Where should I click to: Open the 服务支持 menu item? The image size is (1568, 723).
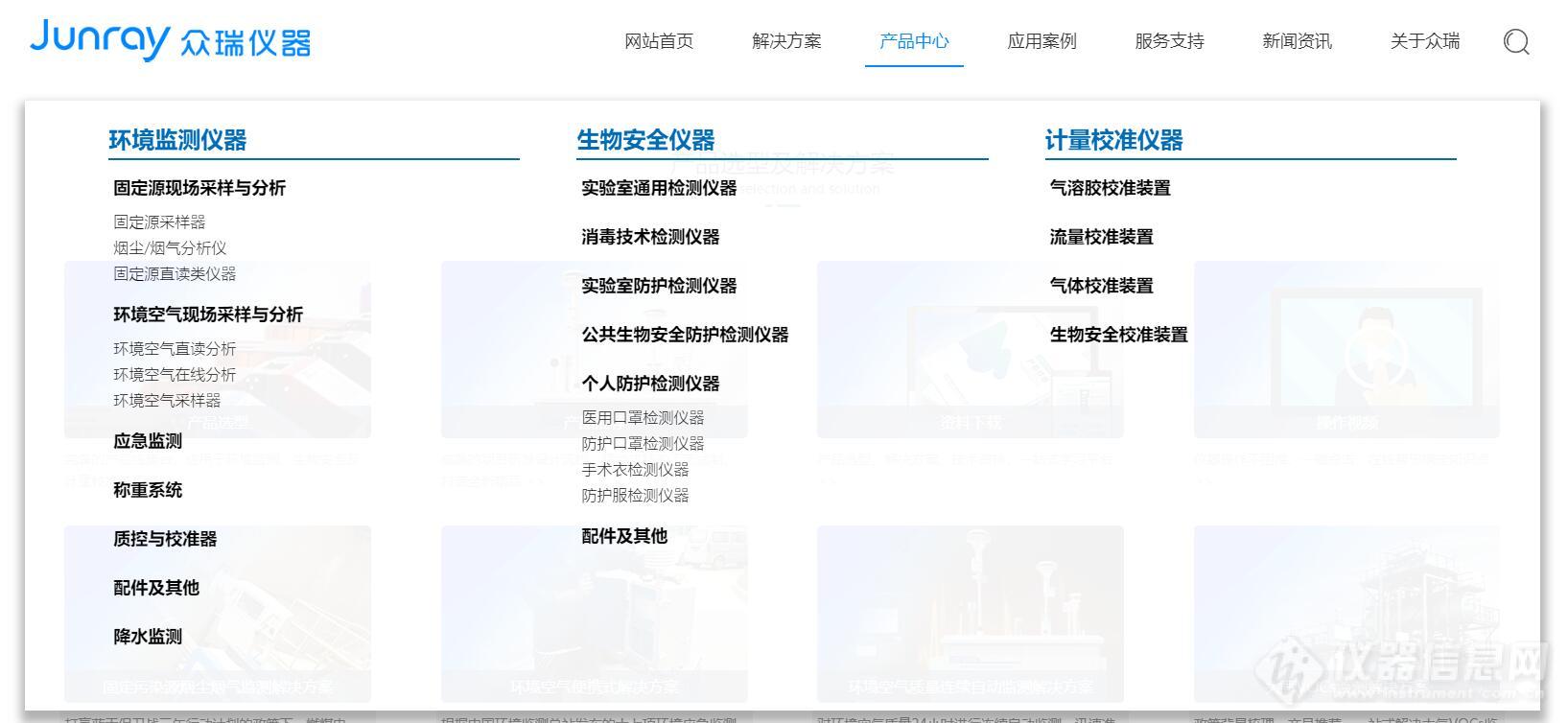click(1169, 41)
